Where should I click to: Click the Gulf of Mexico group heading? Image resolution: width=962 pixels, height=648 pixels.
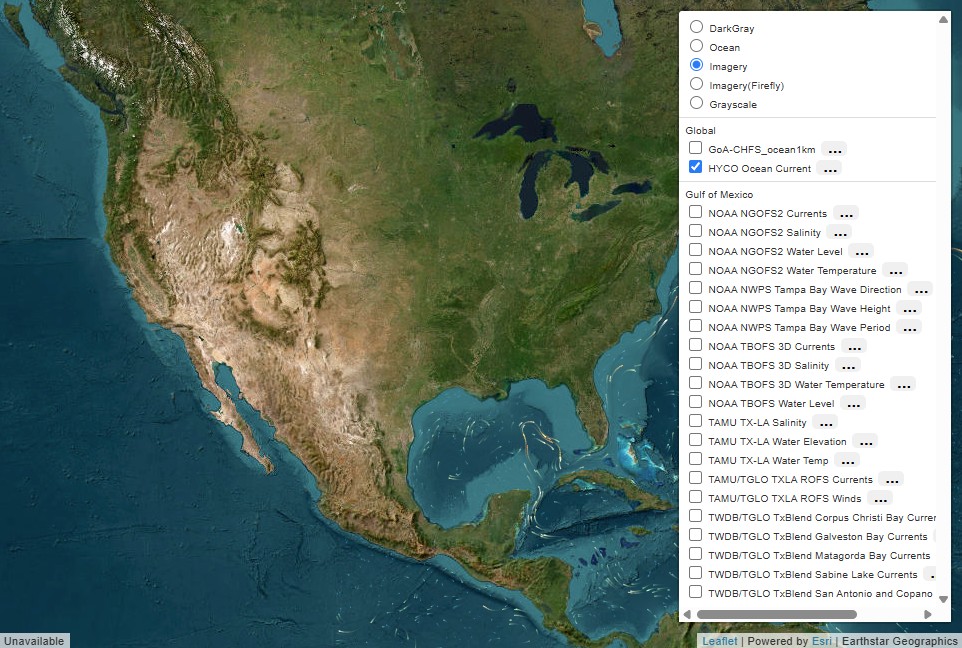click(719, 195)
